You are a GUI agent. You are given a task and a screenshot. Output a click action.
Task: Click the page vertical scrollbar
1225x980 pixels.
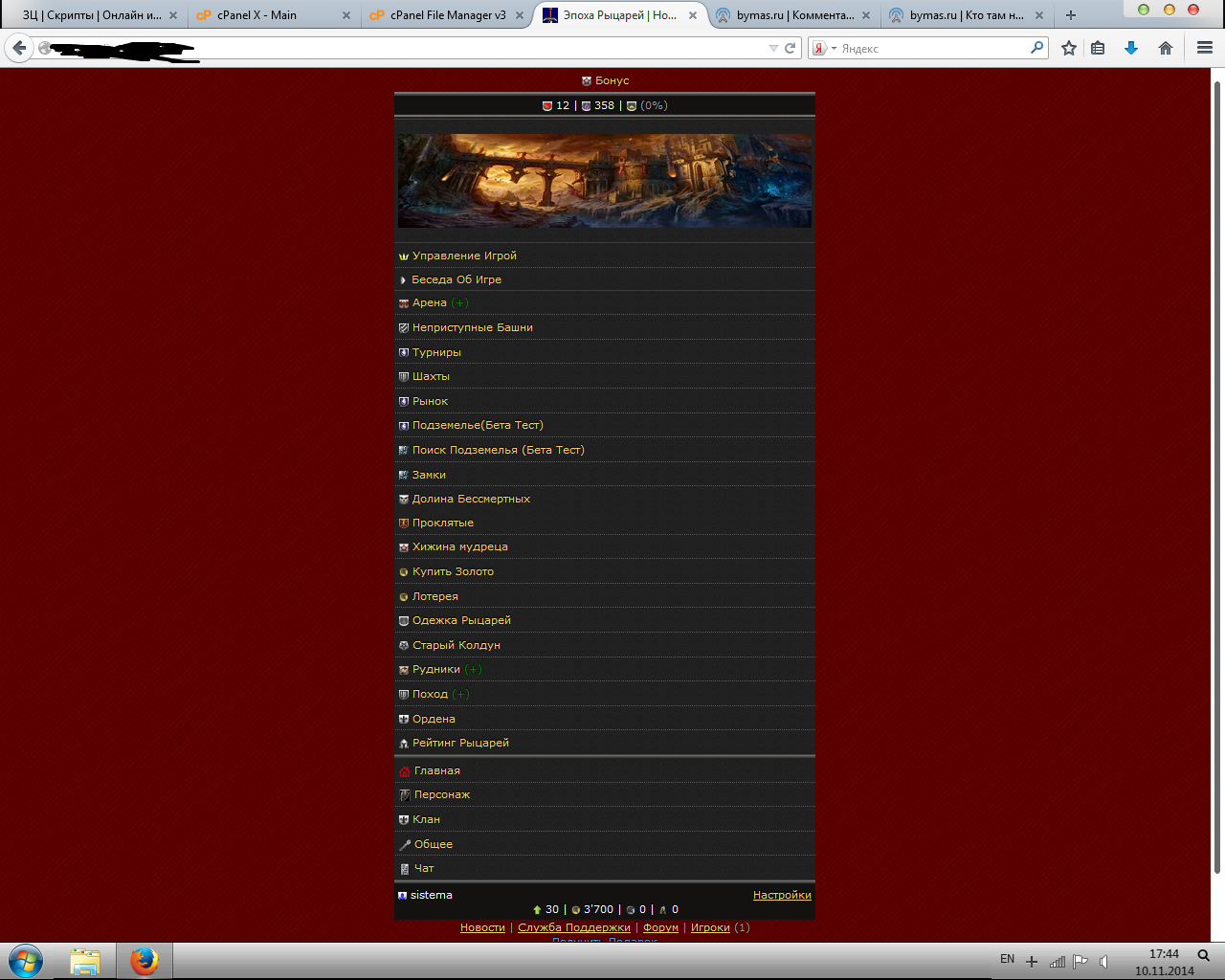(x=1217, y=479)
